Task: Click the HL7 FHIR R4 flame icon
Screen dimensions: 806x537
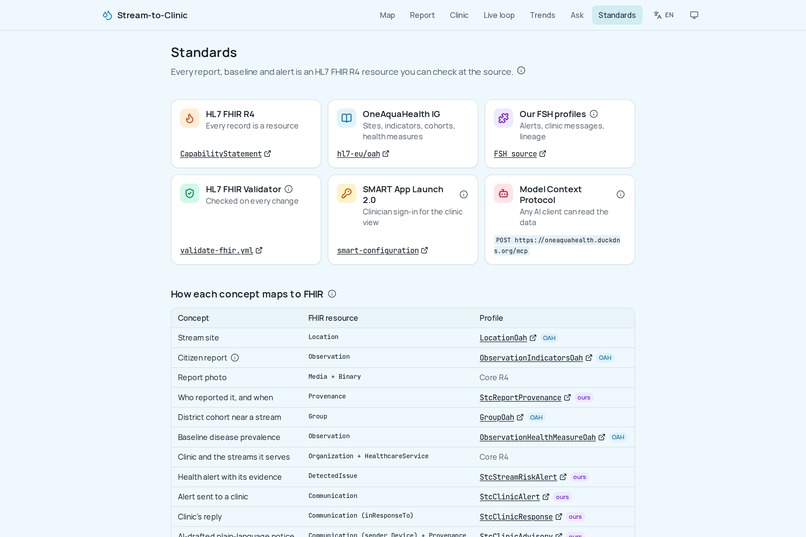Action: click(x=190, y=118)
